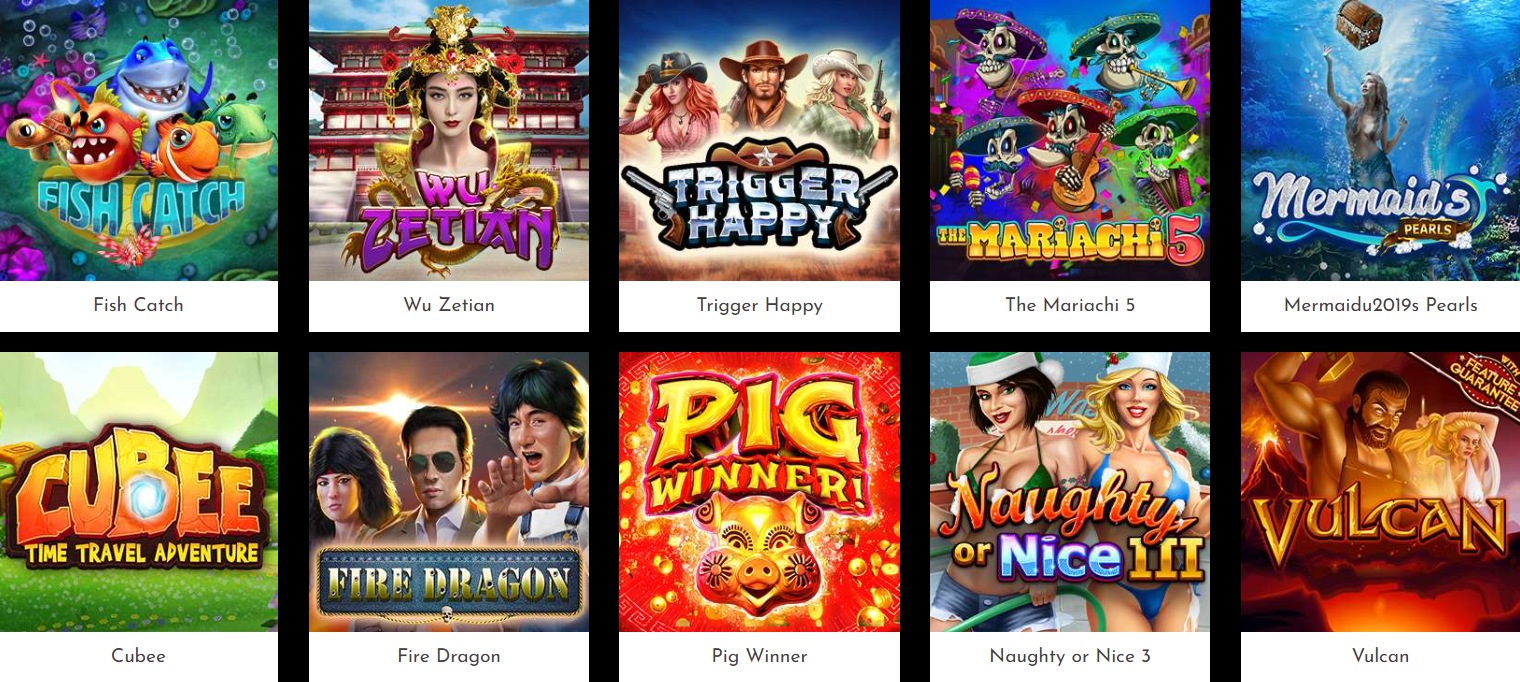Open the Mermaid's Pearls underwater artwork
The width and height of the screenshot is (1520, 682).
click(1380, 140)
